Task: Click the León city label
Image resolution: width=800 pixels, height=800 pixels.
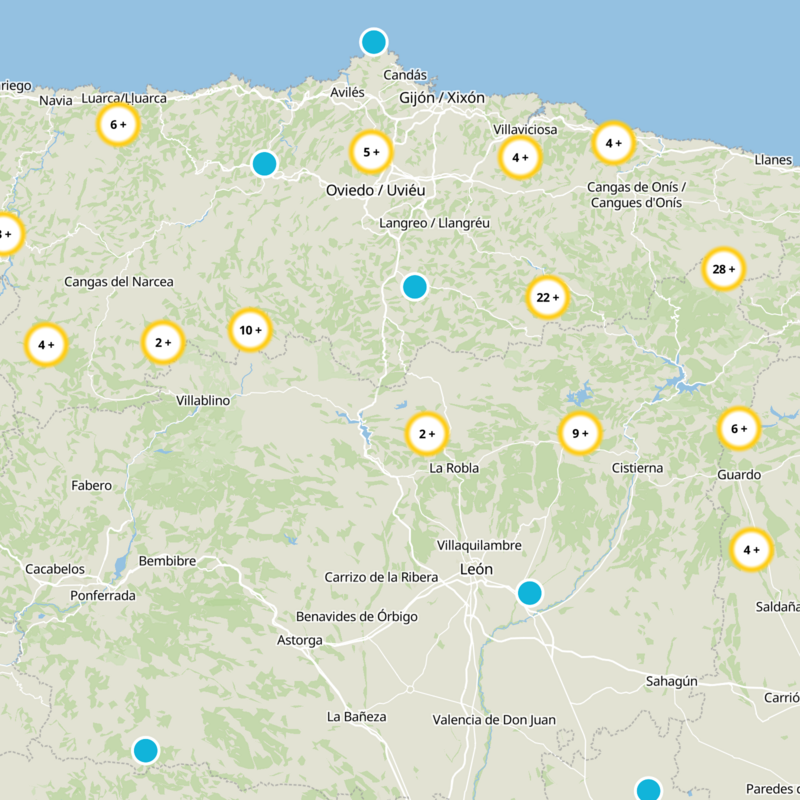Action: point(477,569)
